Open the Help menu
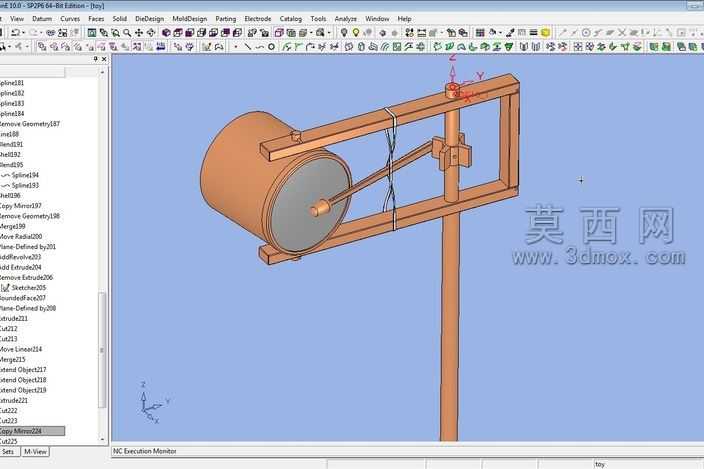The height and width of the screenshot is (469, 704). [x=405, y=19]
